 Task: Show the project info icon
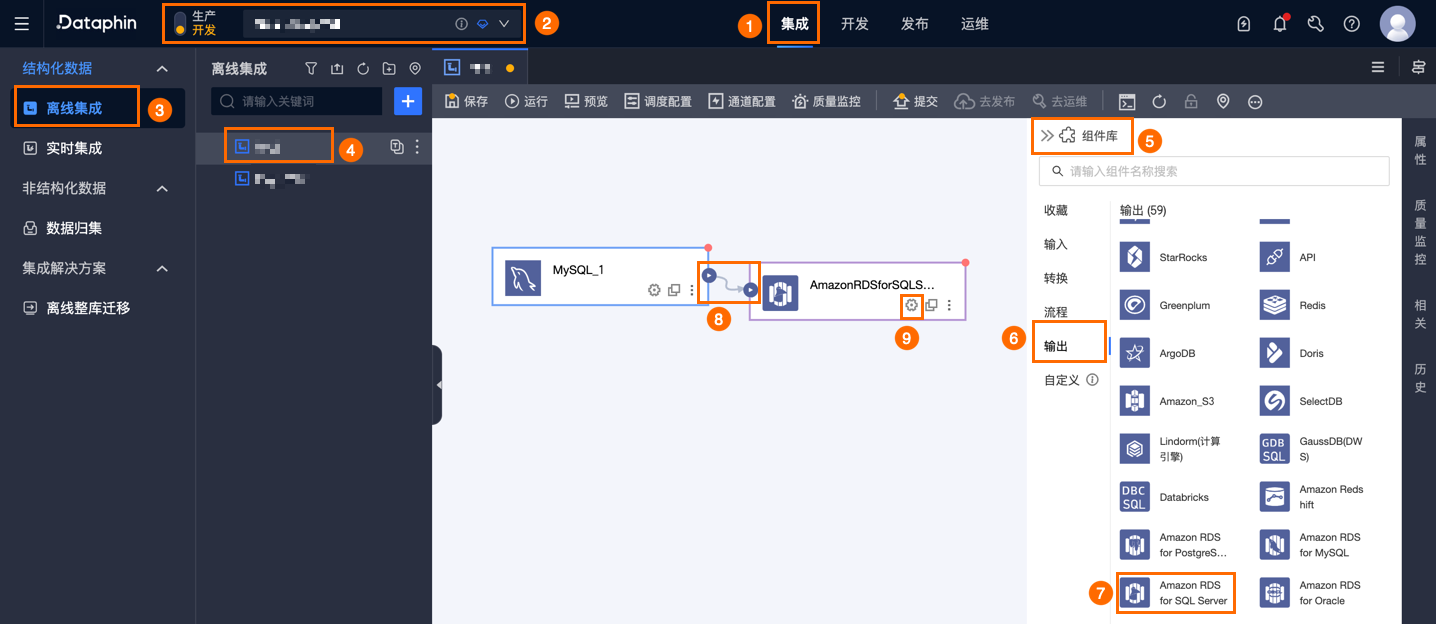click(x=461, y=24)
